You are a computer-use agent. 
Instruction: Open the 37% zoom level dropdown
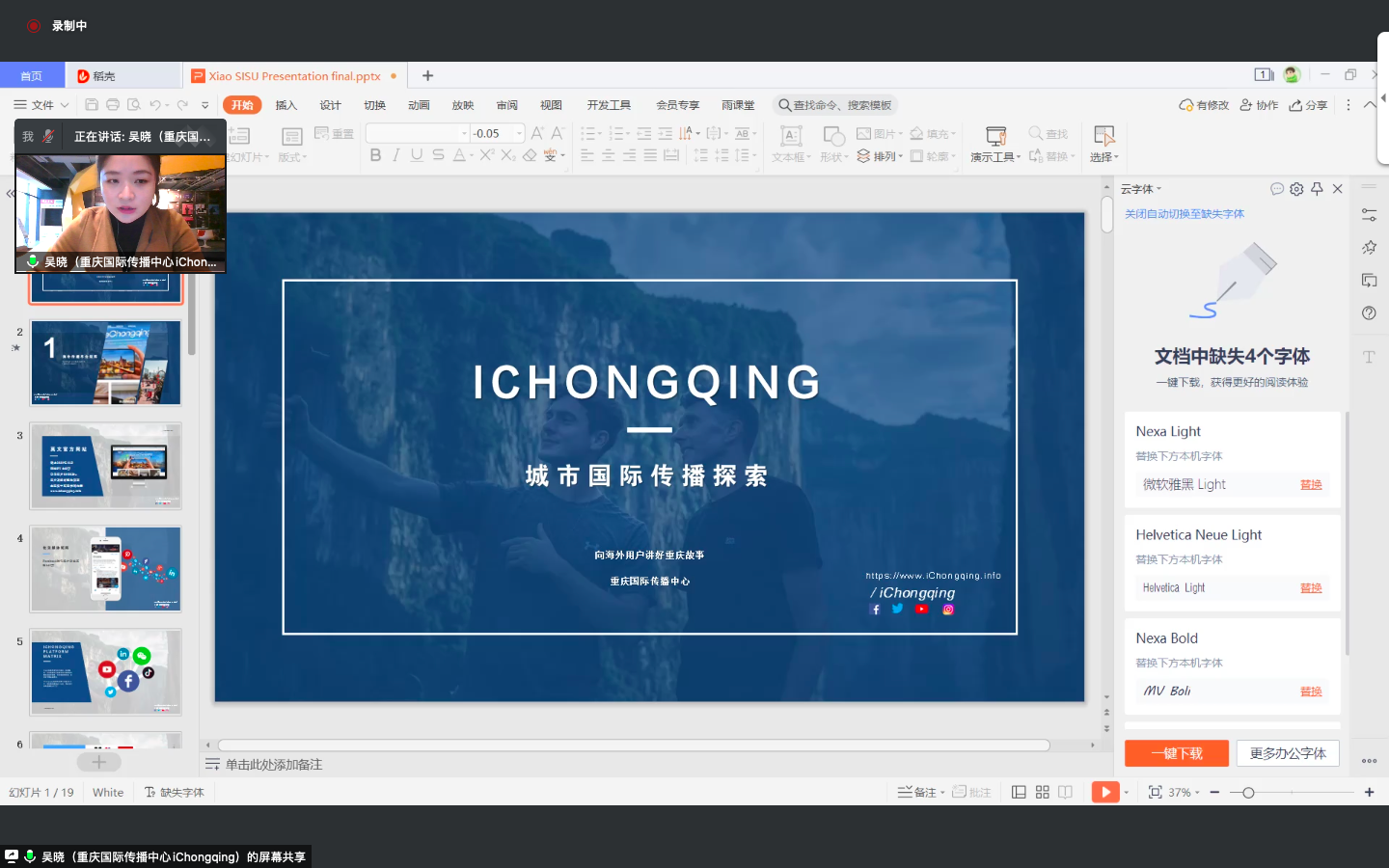click(1185, 792)
